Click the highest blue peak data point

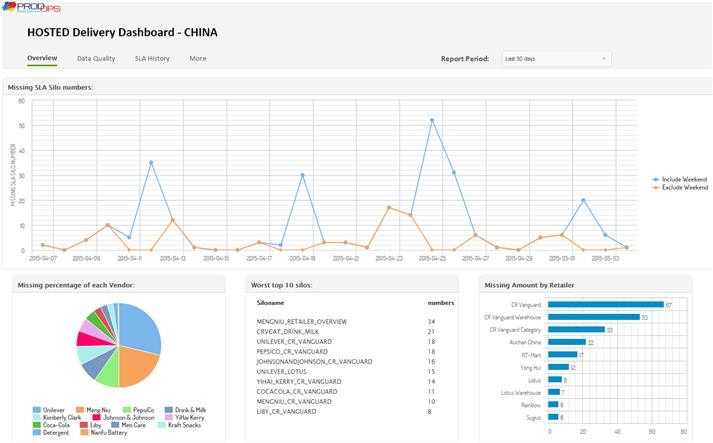click(432, 121)
